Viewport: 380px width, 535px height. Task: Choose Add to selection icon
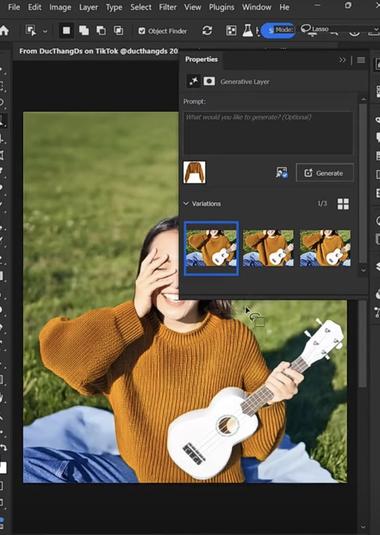84,31
